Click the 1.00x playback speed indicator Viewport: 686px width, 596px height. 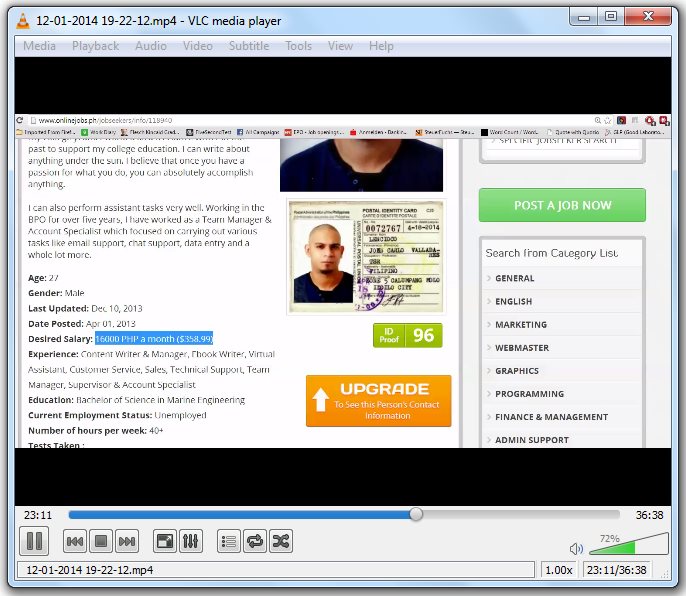559,570
